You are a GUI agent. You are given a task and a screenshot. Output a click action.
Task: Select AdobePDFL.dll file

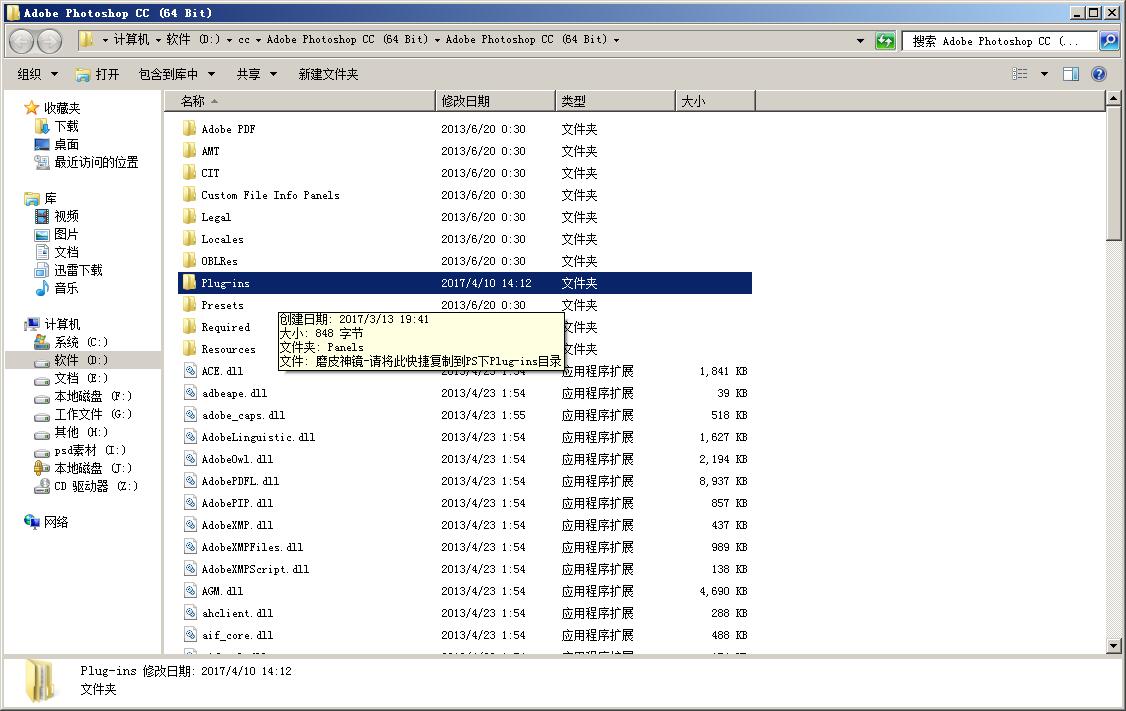coord(240,481)
